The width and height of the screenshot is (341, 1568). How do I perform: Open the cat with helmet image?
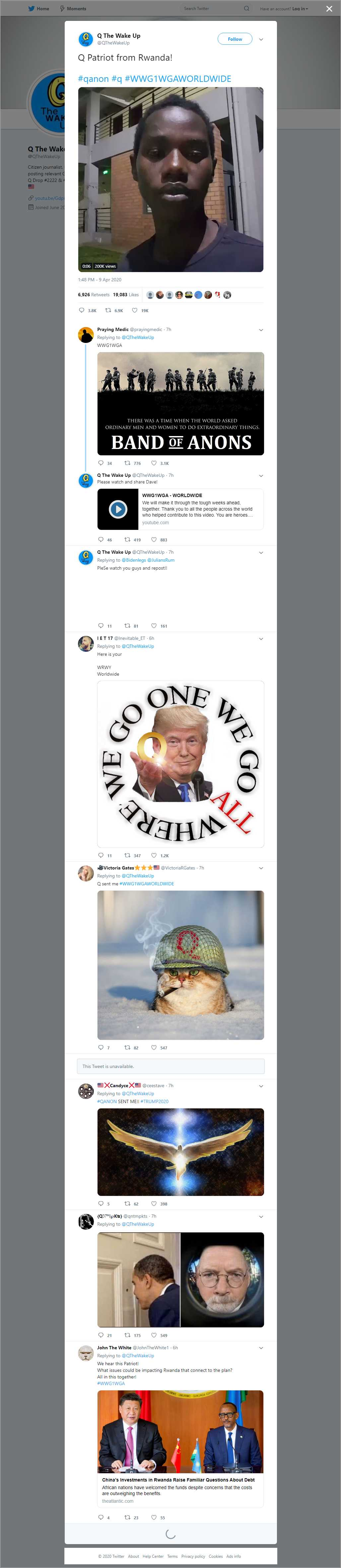tap(180, 965)
